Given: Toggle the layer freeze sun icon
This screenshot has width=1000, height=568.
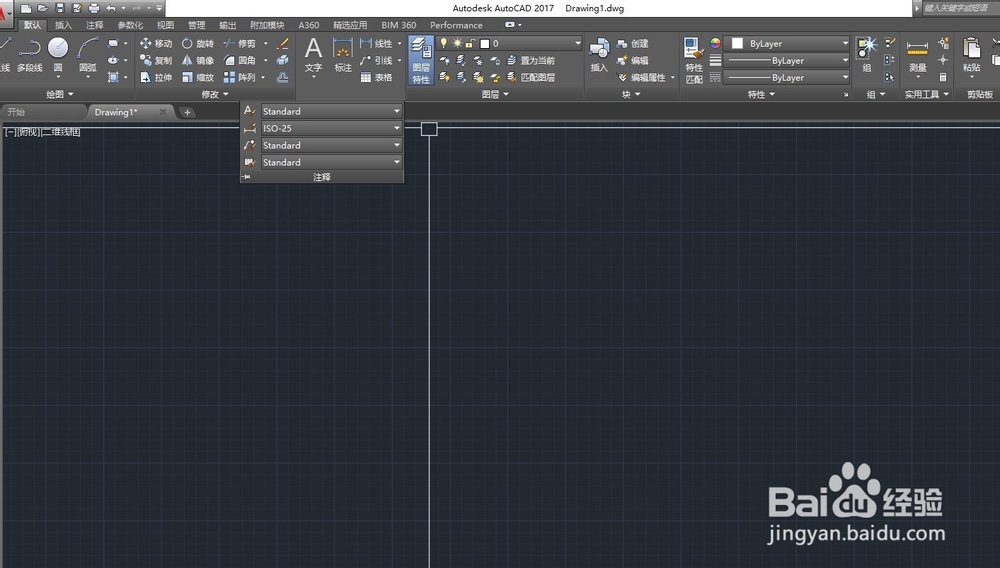Looking at the screenshot, I should 457,43.
